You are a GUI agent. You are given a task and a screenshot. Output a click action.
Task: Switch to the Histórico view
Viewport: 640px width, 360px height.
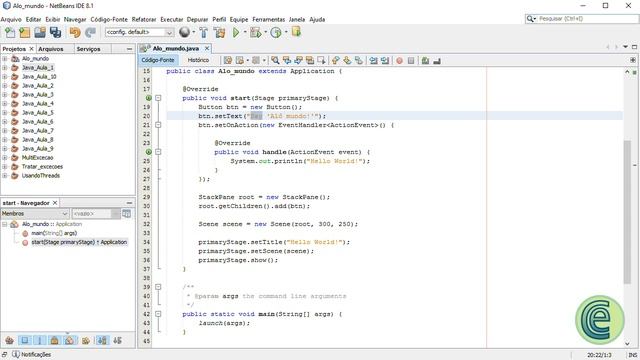coord(198,60)
